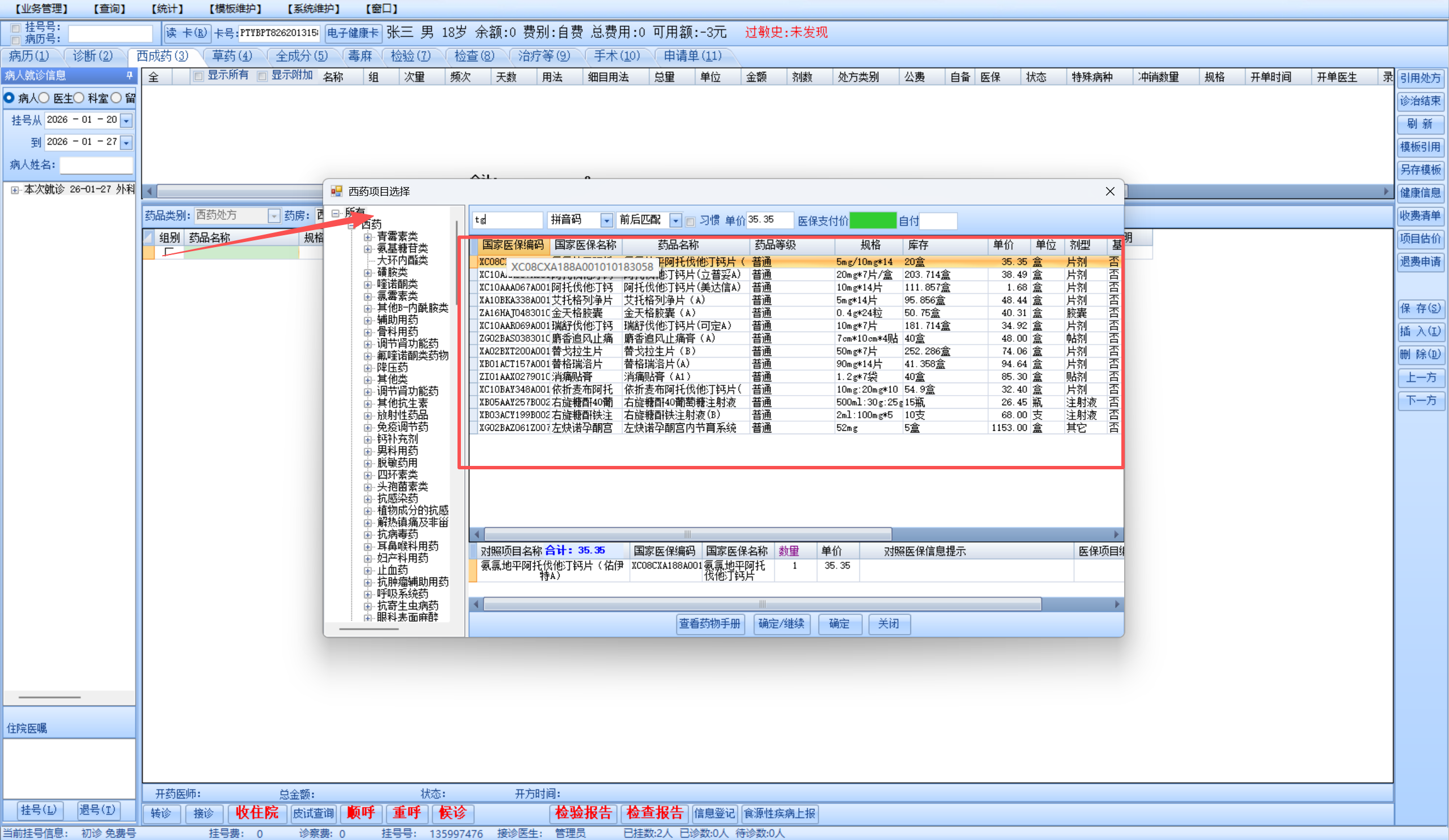Click the green 医保支付价 color box
Screen dimensions: 1449x840
[x=872, y=221]
